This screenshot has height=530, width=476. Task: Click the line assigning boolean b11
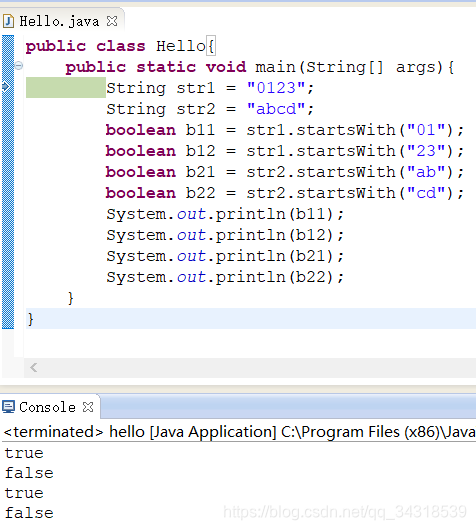click(284, 130)
